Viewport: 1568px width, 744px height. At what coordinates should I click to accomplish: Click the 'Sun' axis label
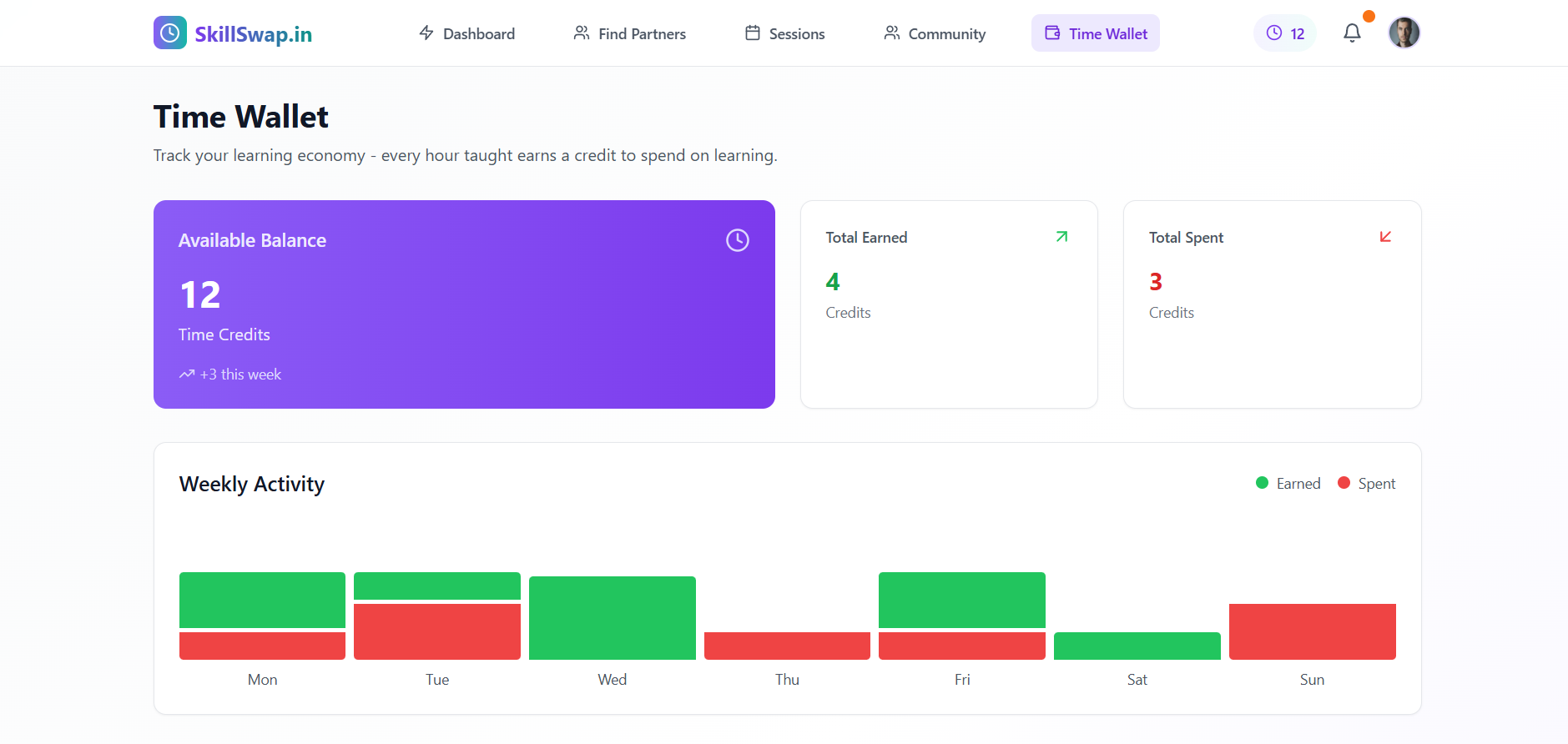tap(1313, 680)
